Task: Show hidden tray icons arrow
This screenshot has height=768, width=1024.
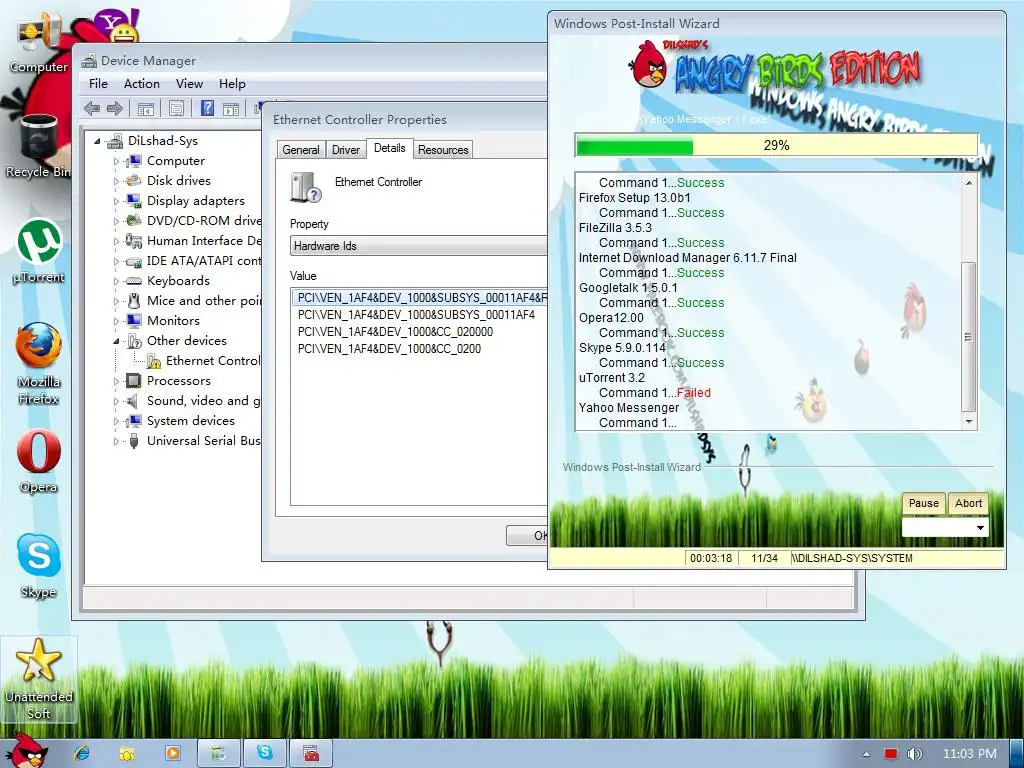Action: [867, 754]
